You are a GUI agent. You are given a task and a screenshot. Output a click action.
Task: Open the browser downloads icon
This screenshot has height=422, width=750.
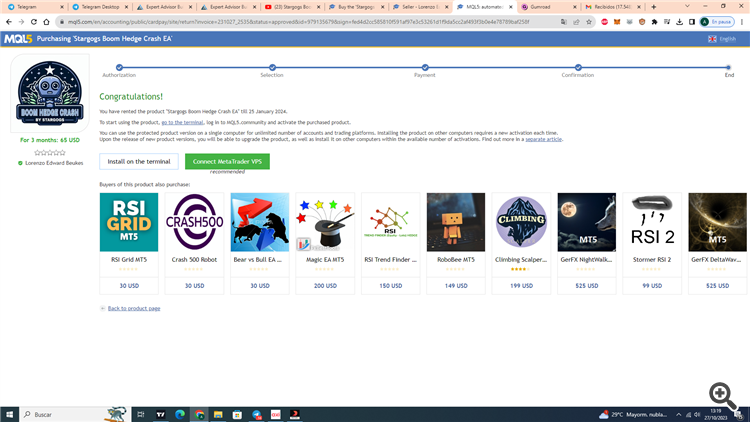click(679, 22)
